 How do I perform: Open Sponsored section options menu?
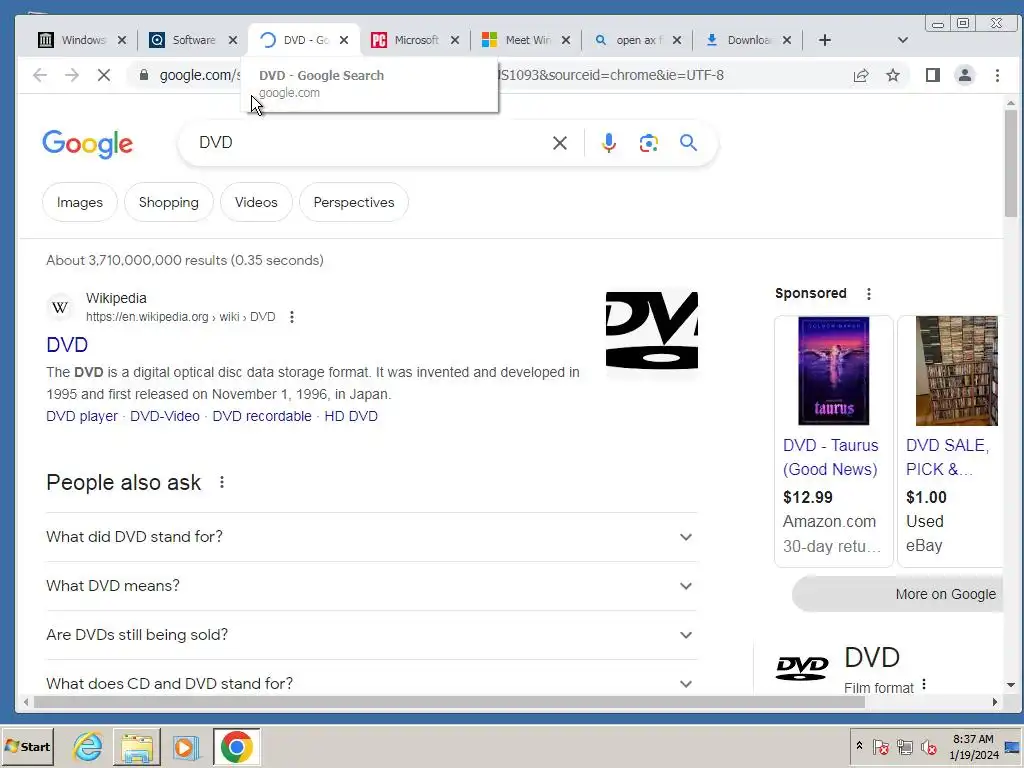[869, 294]
